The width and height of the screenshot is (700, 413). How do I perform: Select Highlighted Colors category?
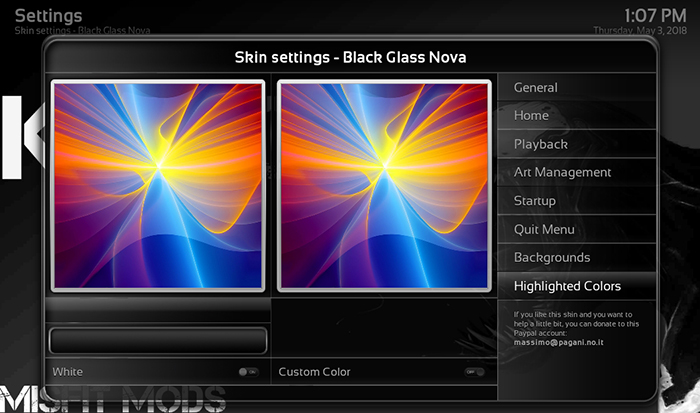(x=576, y=286)
